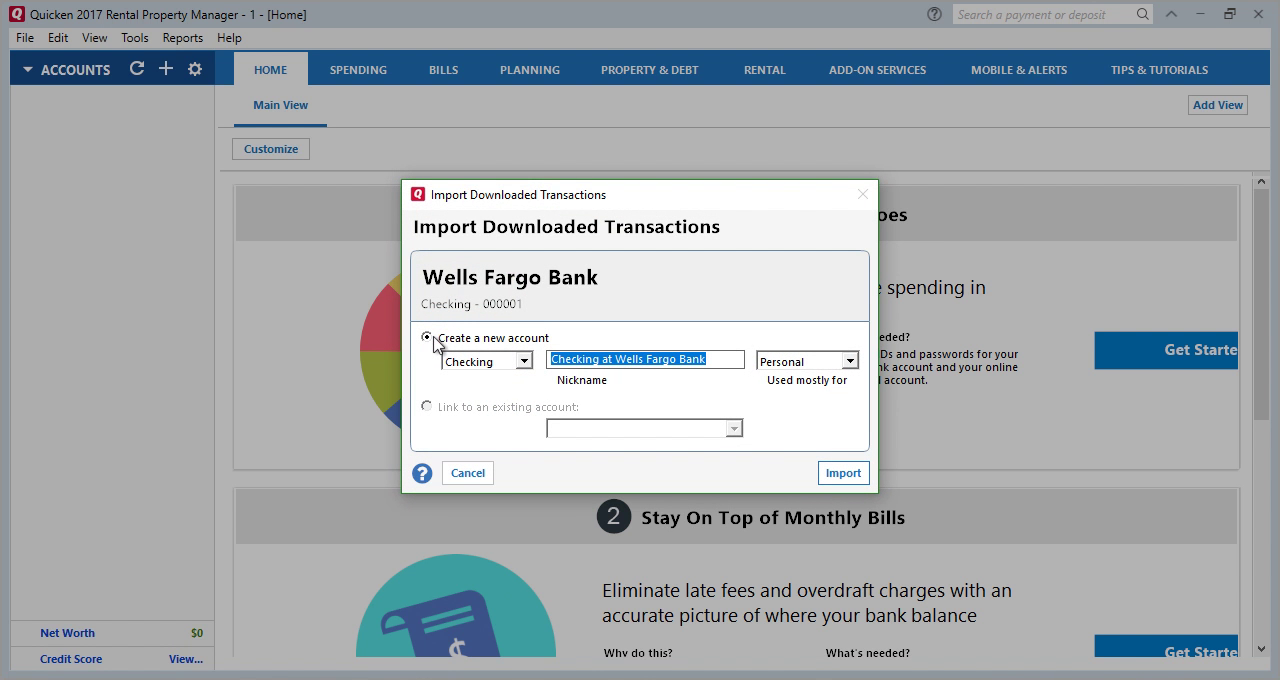Open the Checking account type dropdown
1280x680 pixels.
click(x=523, y=361)
